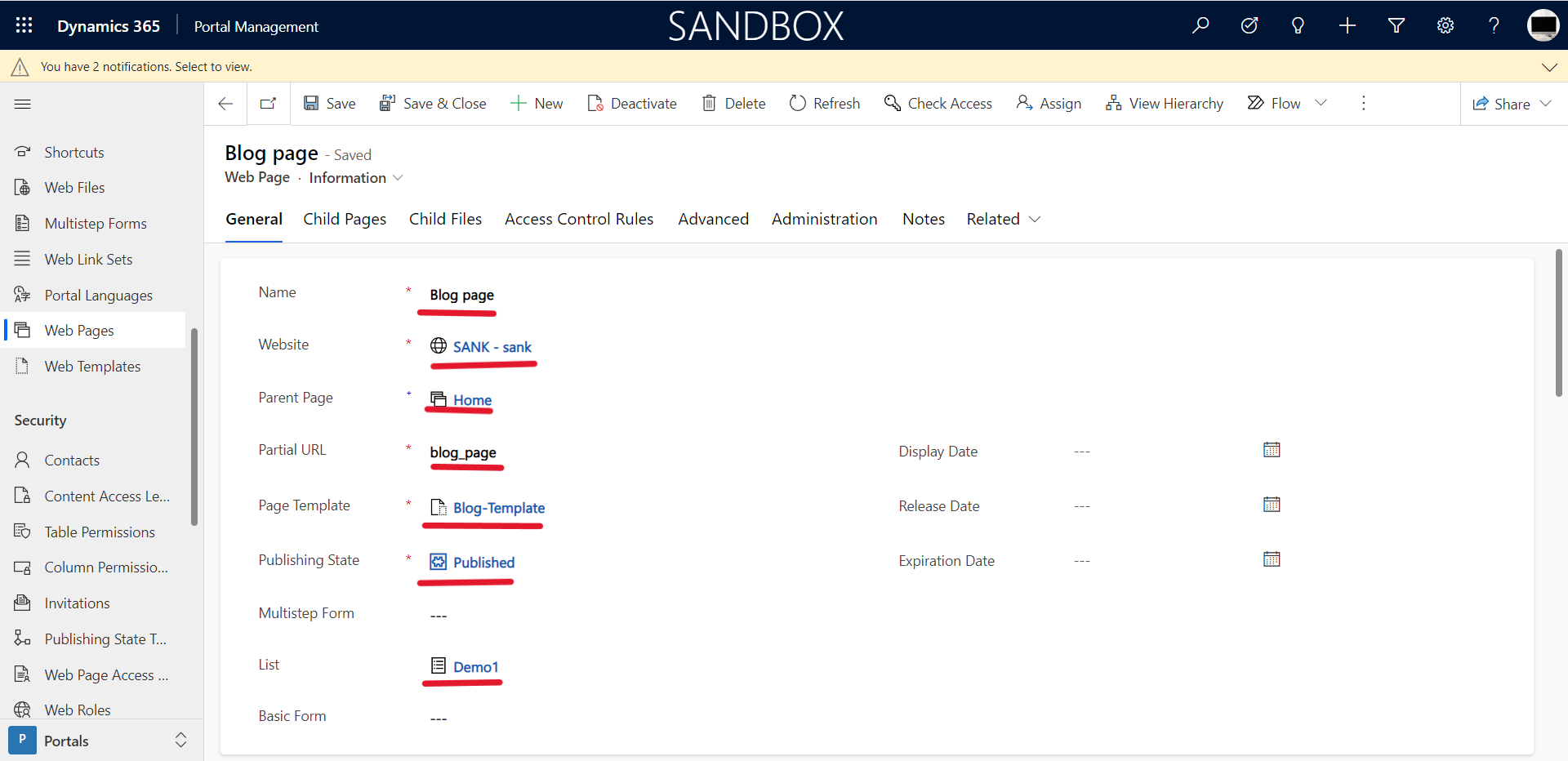Delete this web page record
Screen dimensions: 1568x761
[733, 104]
